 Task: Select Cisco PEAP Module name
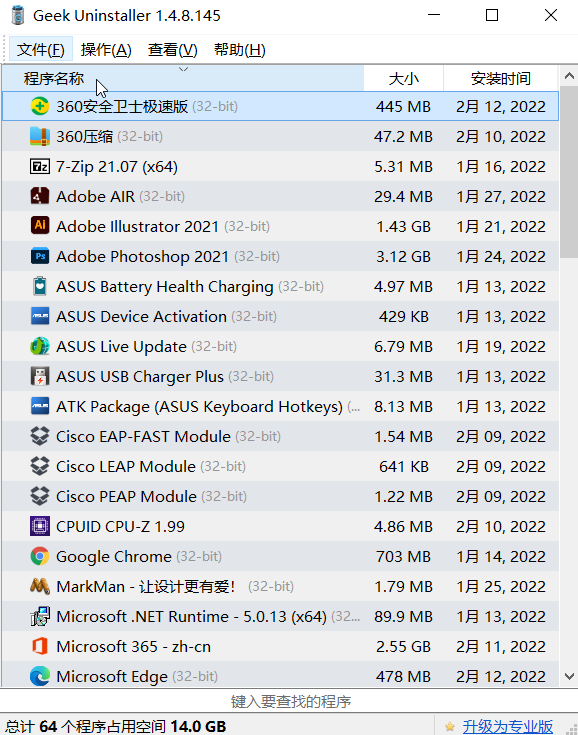(126, 496)
